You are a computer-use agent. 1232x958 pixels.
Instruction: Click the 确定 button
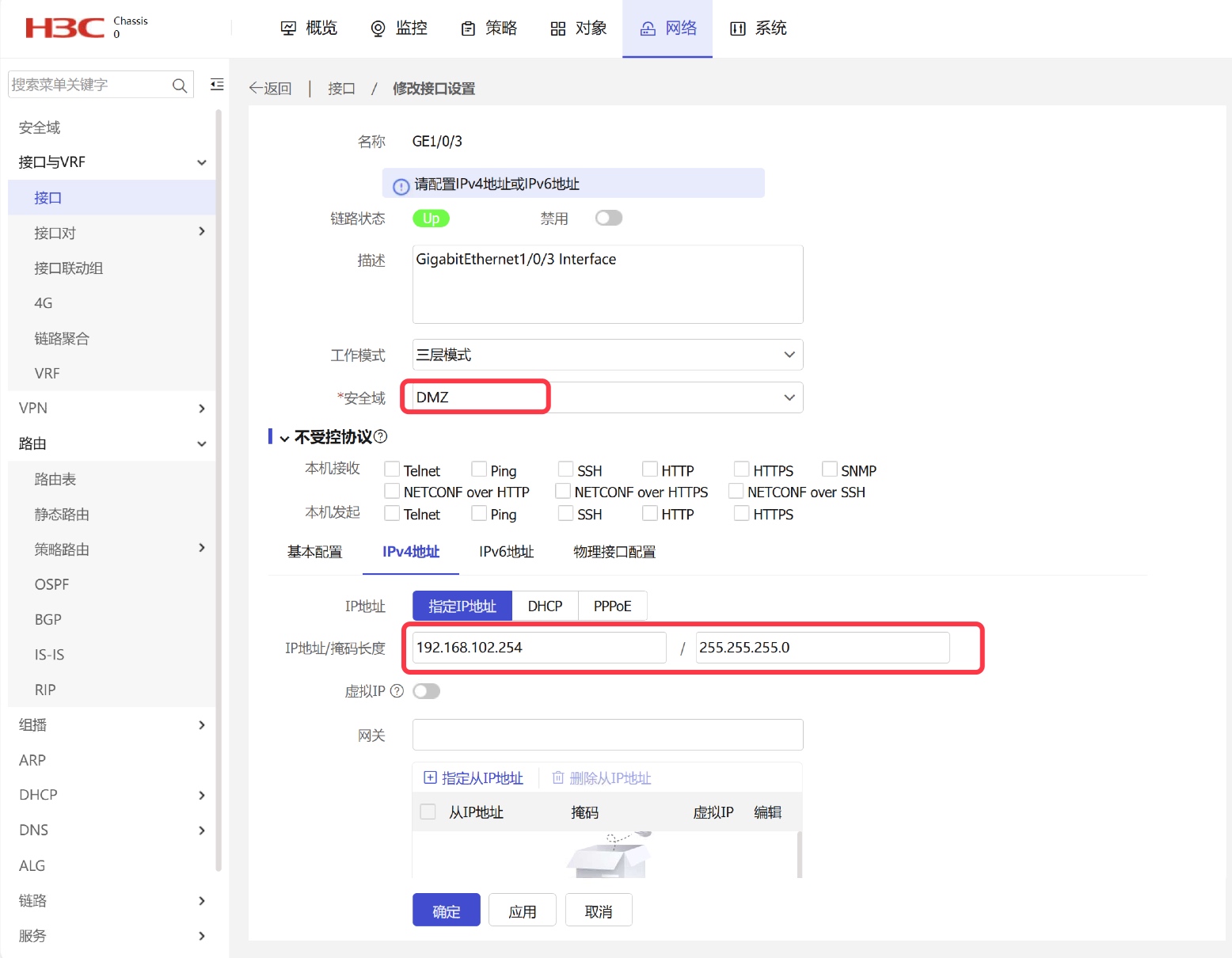pos(447,910)
